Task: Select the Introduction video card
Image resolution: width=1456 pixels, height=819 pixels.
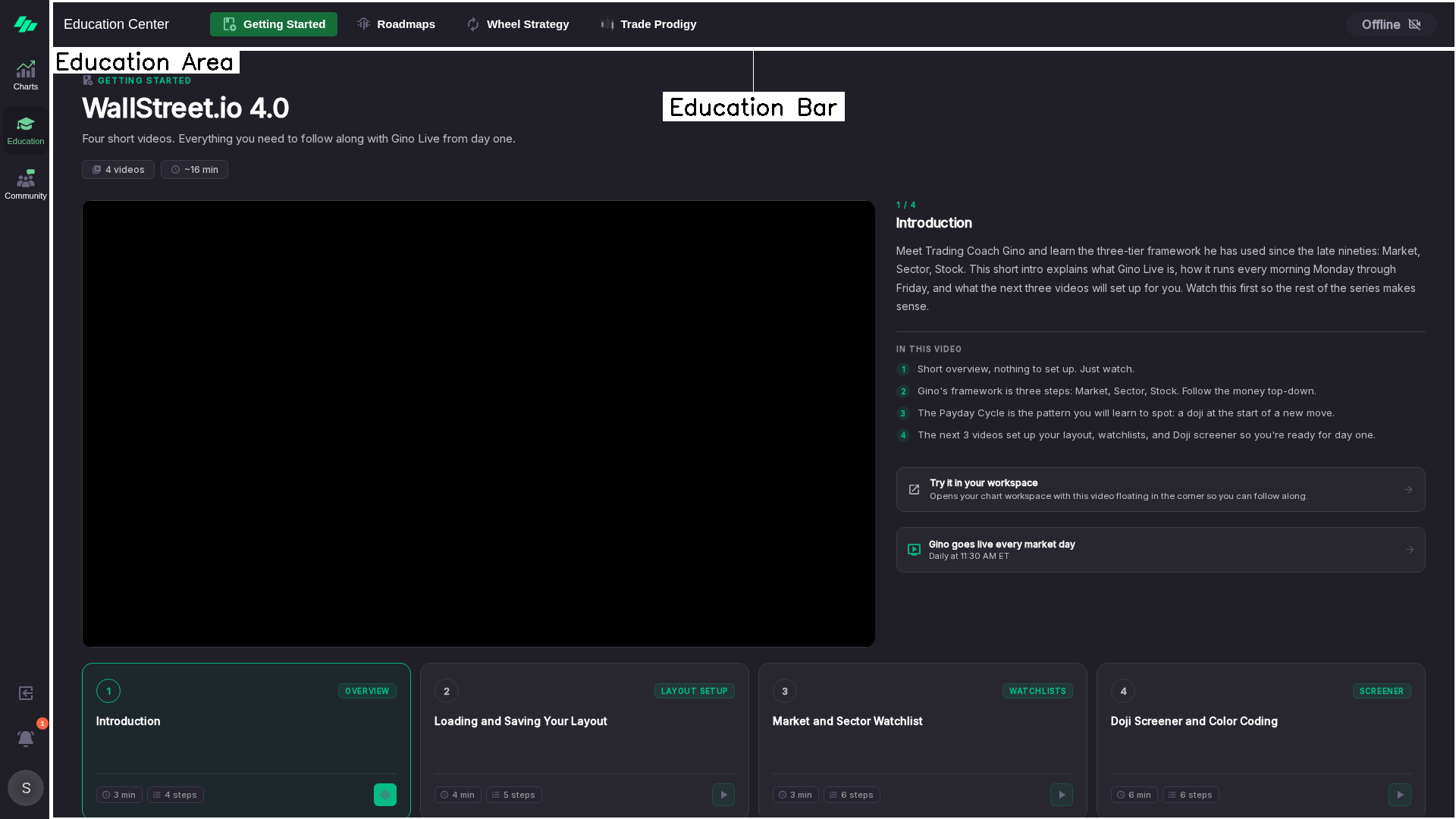Action: 246,740
